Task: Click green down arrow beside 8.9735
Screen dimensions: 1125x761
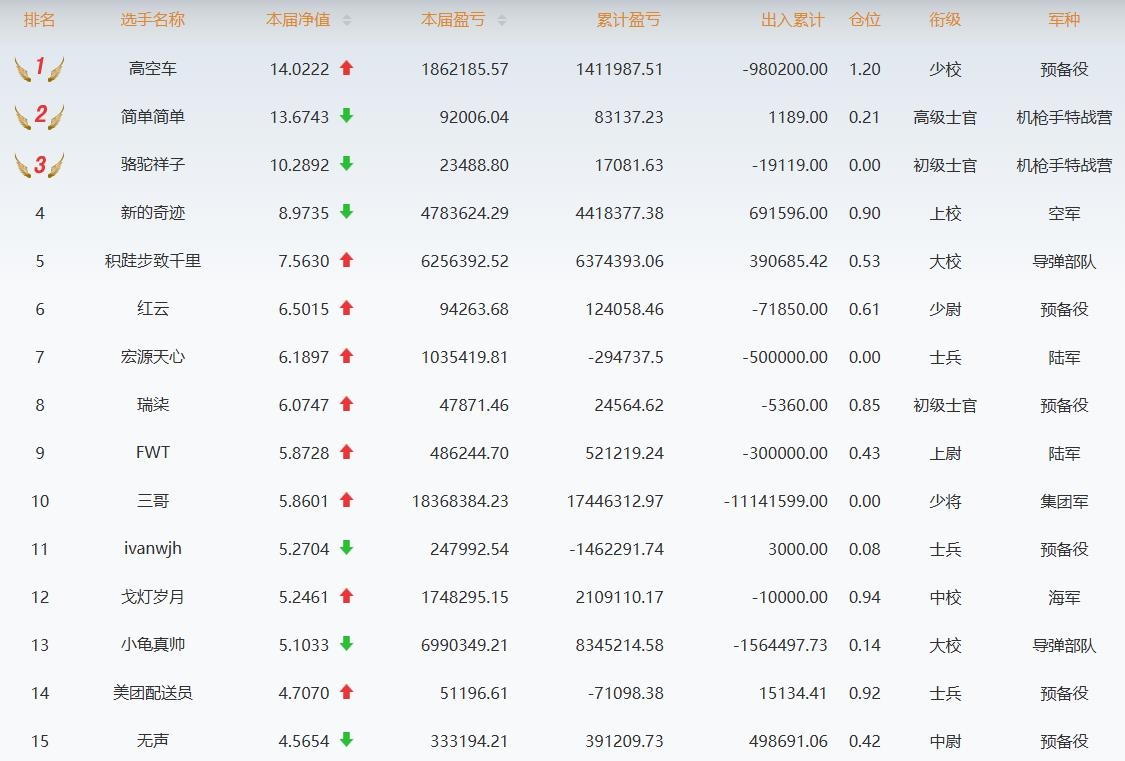Action: [x=347, y=212]
